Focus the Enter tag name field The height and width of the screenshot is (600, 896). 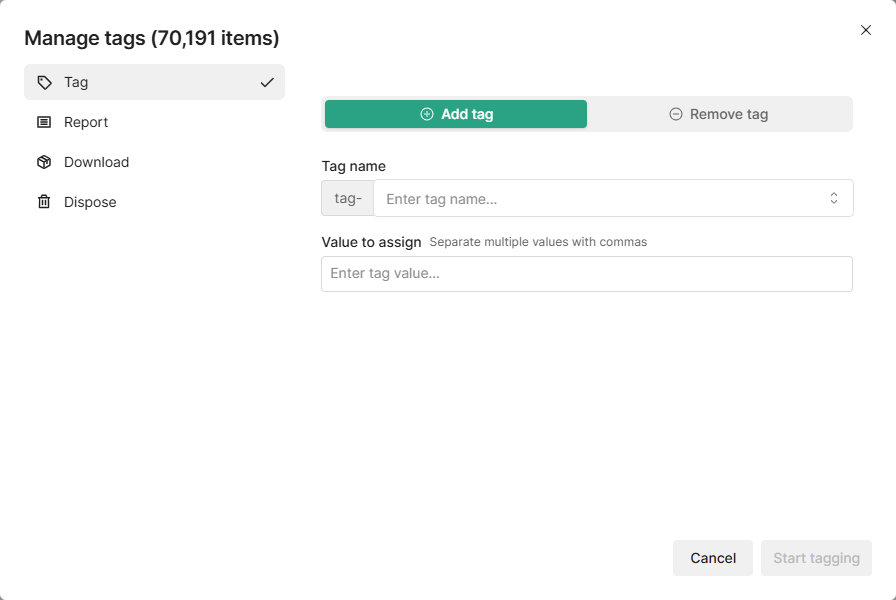[x=614, y=198]
